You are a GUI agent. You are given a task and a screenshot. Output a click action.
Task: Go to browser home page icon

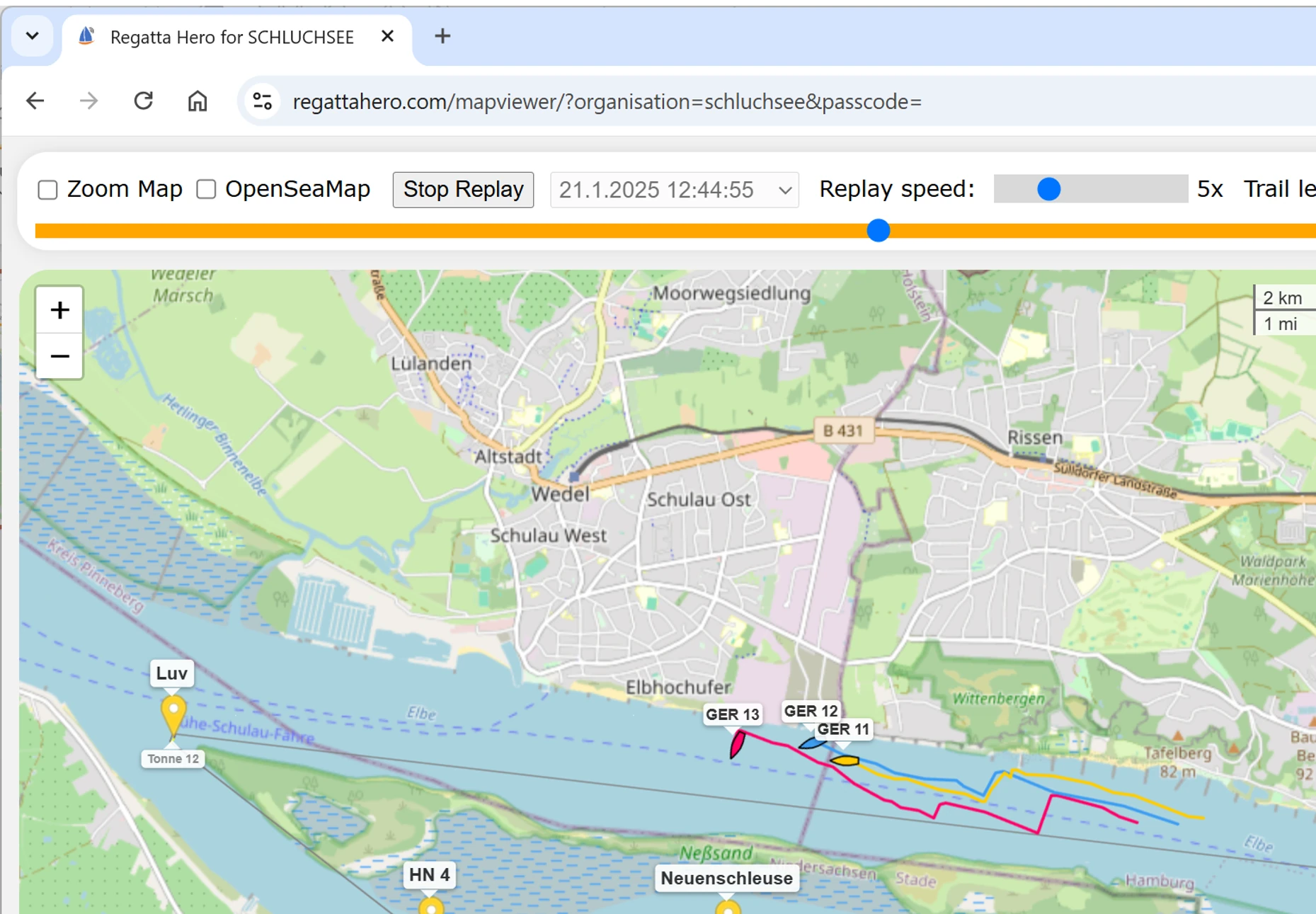[x=198, y=101]
